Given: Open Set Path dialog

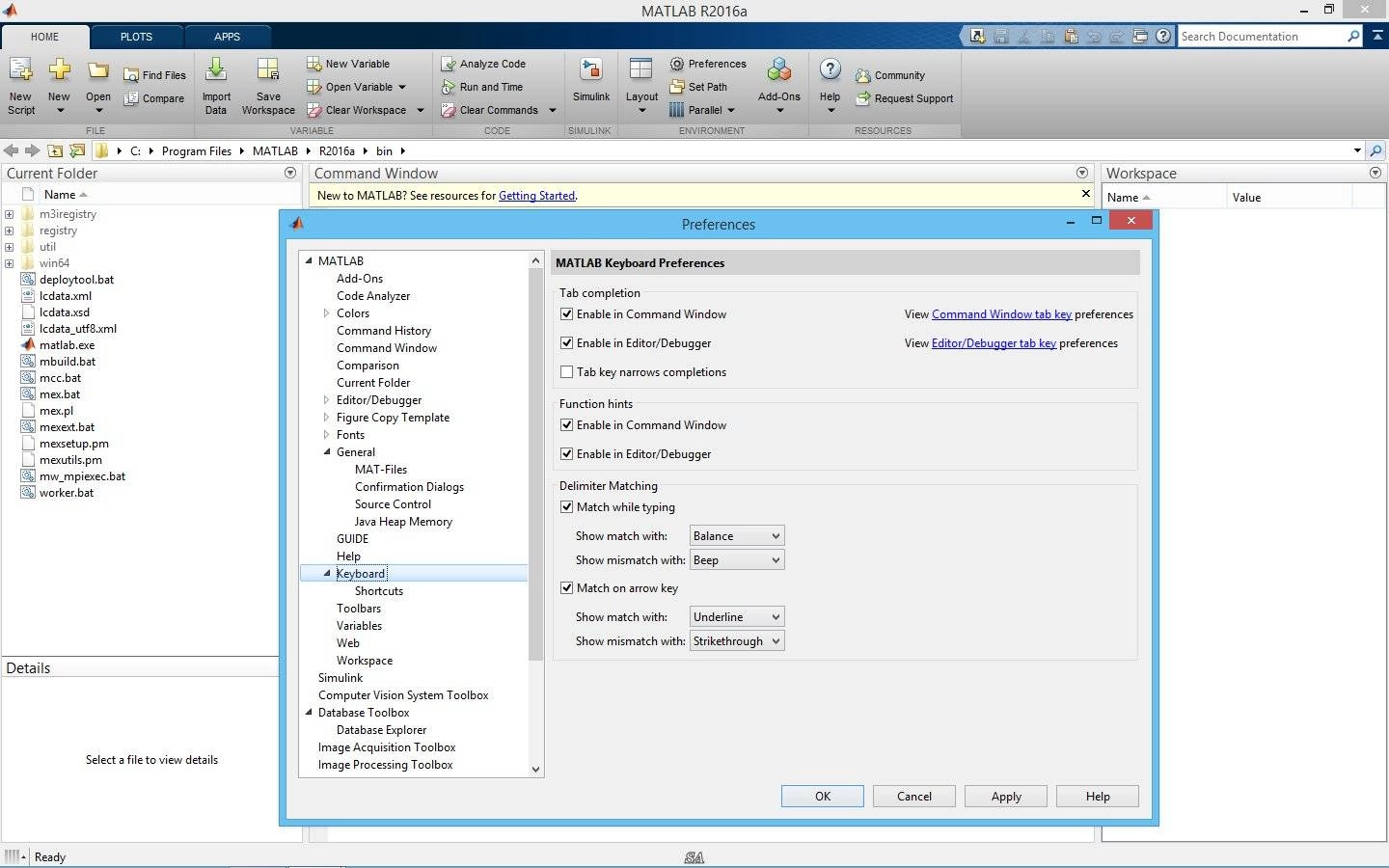Looking at the screenshot, I should [x=698, y=87].
